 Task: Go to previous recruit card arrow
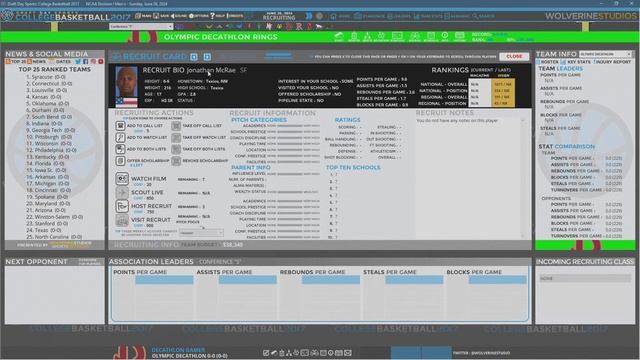(194, 57)
